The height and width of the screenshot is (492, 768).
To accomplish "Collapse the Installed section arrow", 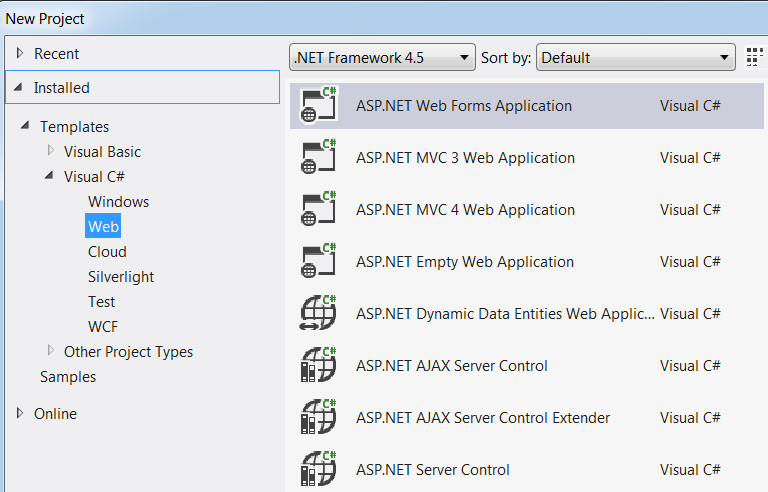I will click(x=19, y=87).
